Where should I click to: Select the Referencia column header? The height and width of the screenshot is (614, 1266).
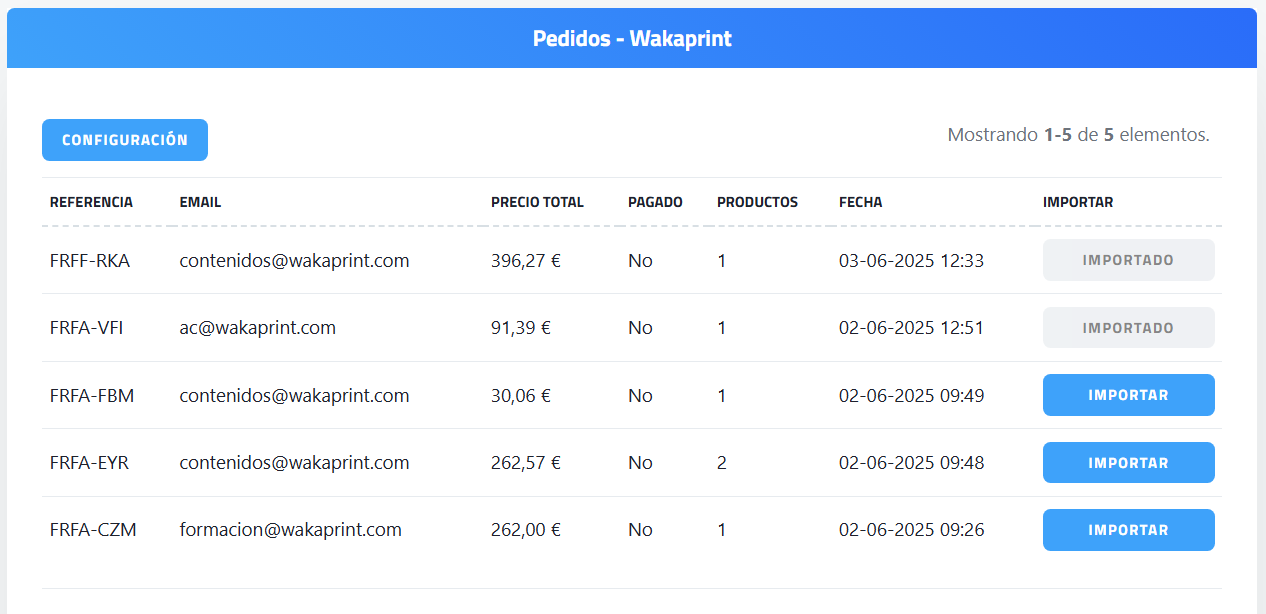91,202
